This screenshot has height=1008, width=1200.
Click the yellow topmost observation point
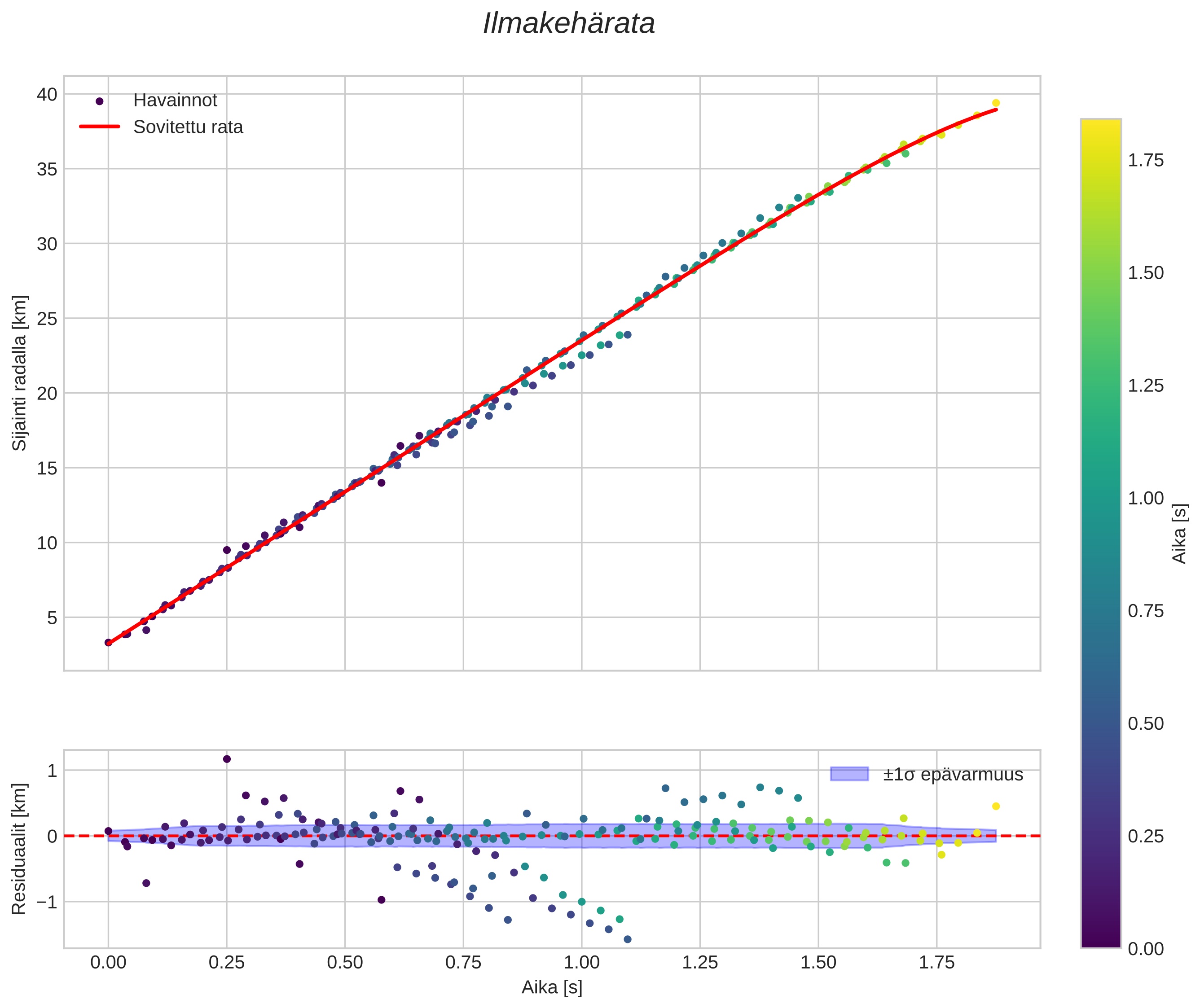pyautogui.click(x=996, y=103)
